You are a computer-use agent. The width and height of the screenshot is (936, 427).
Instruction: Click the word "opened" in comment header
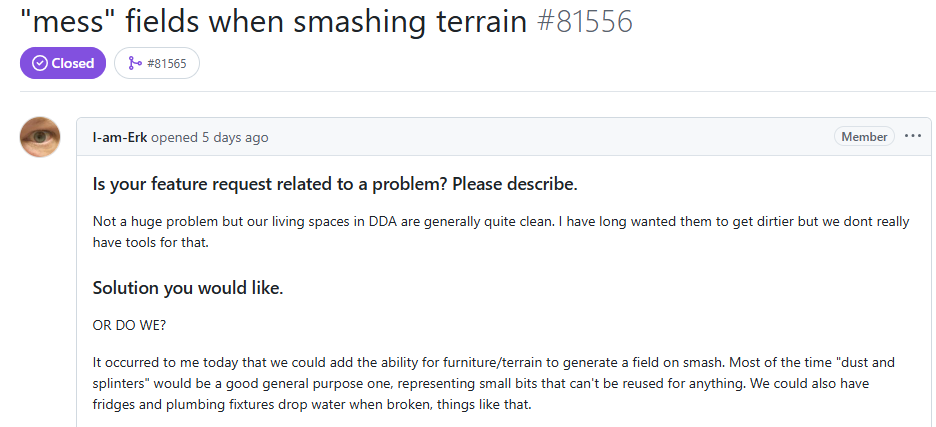[x=174, y=137]
